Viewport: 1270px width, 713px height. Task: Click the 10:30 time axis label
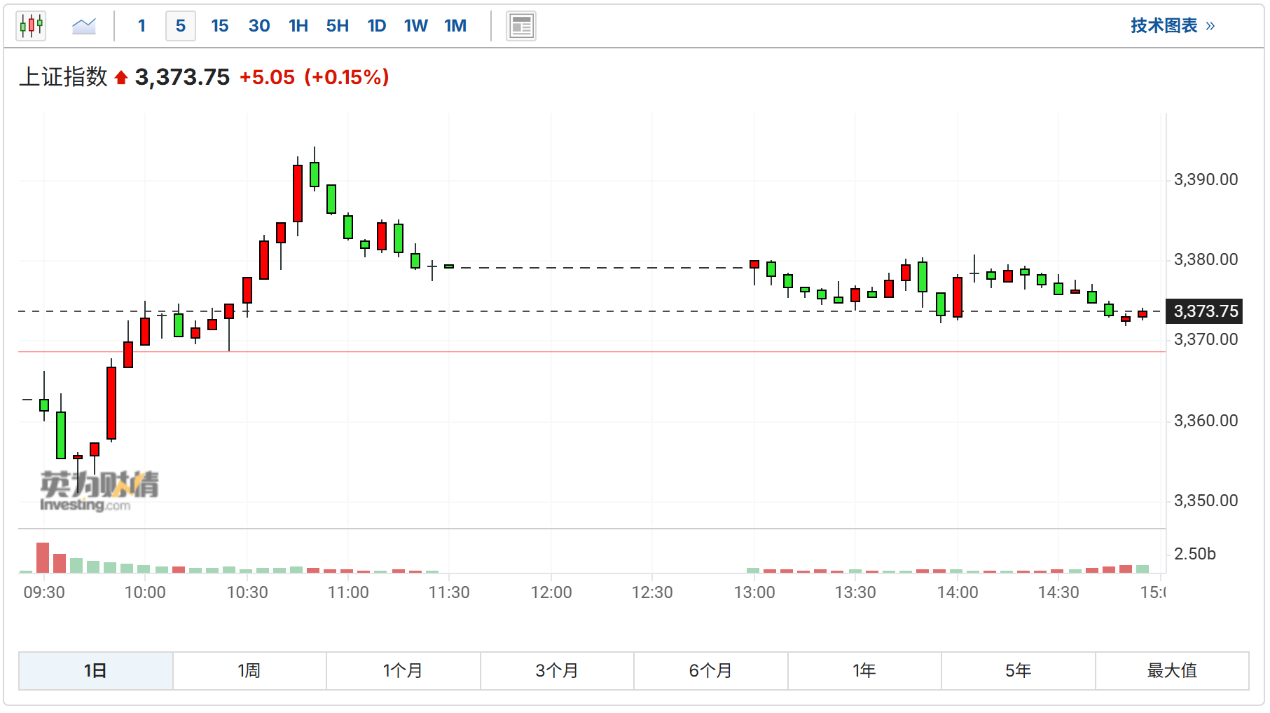click(247, 592)
